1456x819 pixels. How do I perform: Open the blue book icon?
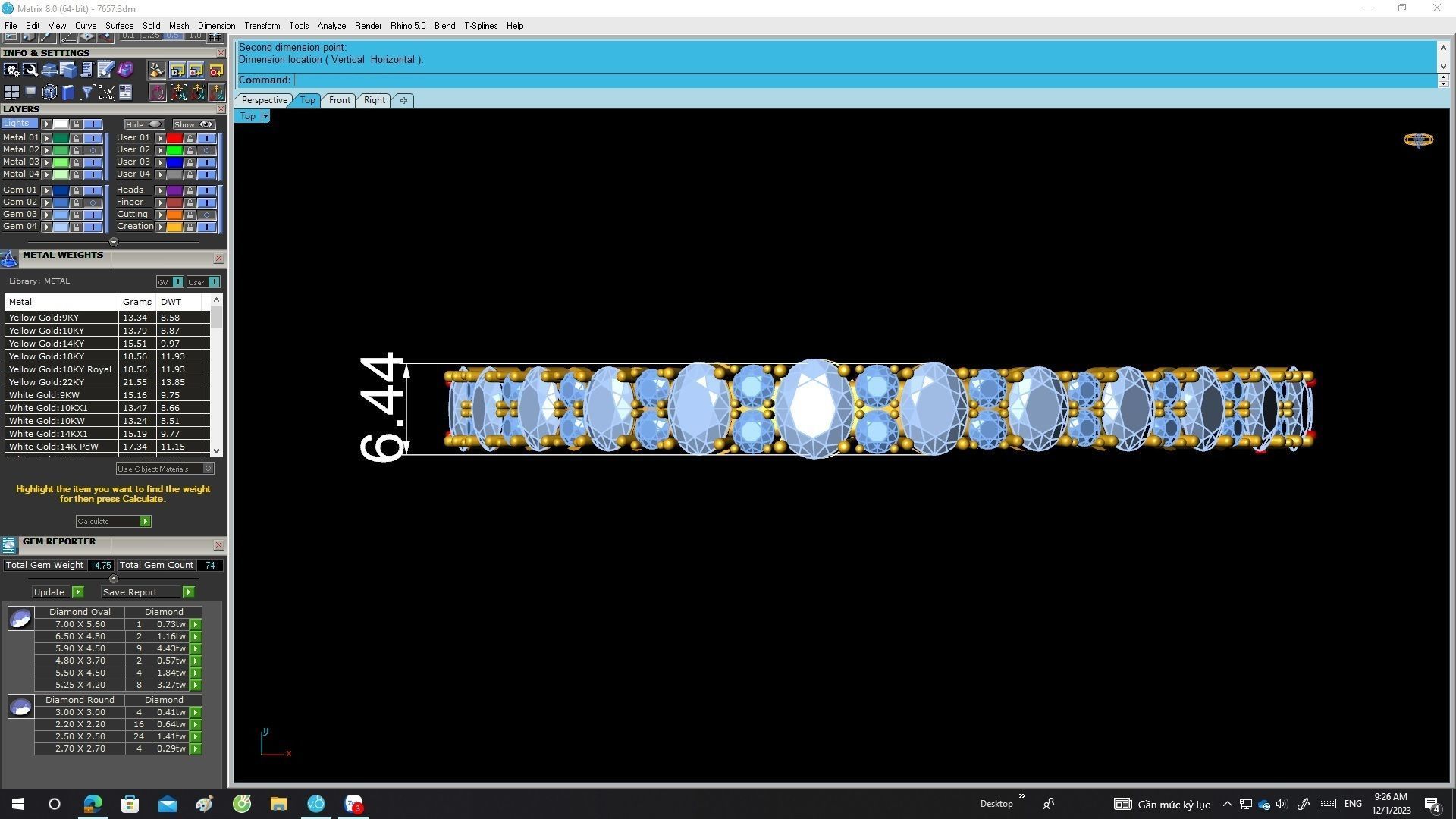[68, 93]
